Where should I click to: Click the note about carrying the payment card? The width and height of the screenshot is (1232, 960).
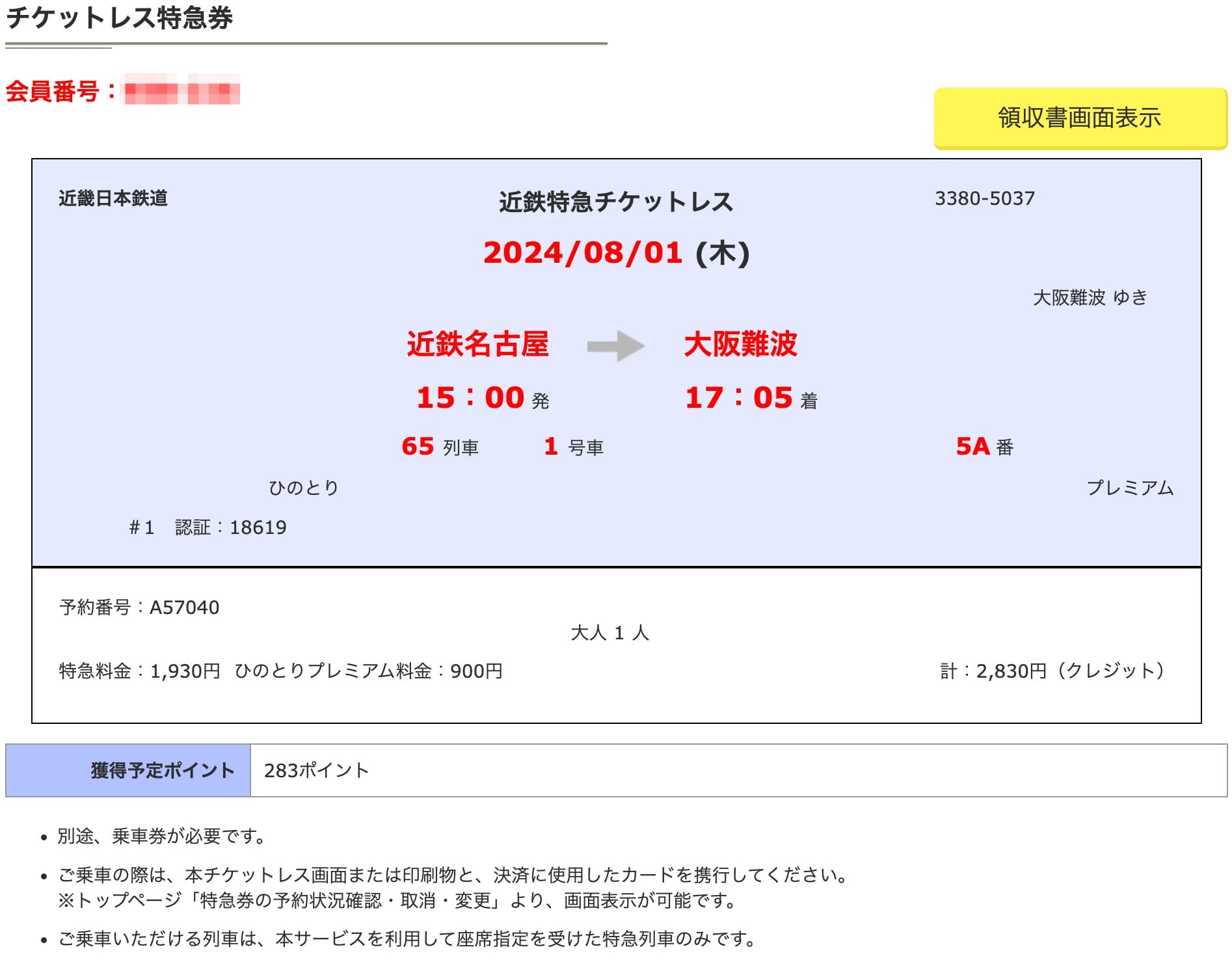click(x=453, y=875)
